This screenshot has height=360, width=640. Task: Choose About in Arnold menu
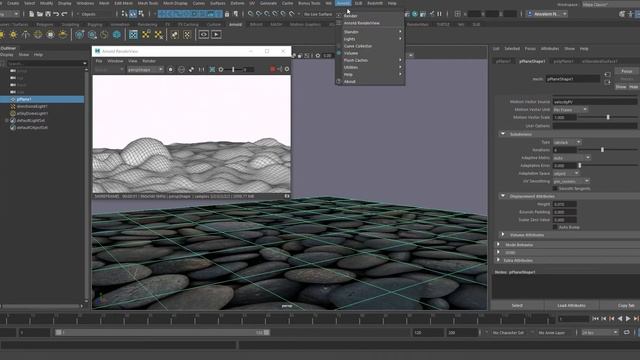pyautogui.click(x=349, y=82)
